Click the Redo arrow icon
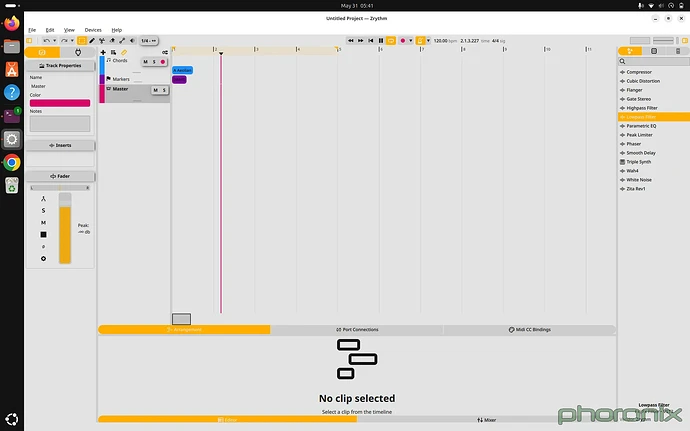690x431 pixels. click(x=64, y=41)
